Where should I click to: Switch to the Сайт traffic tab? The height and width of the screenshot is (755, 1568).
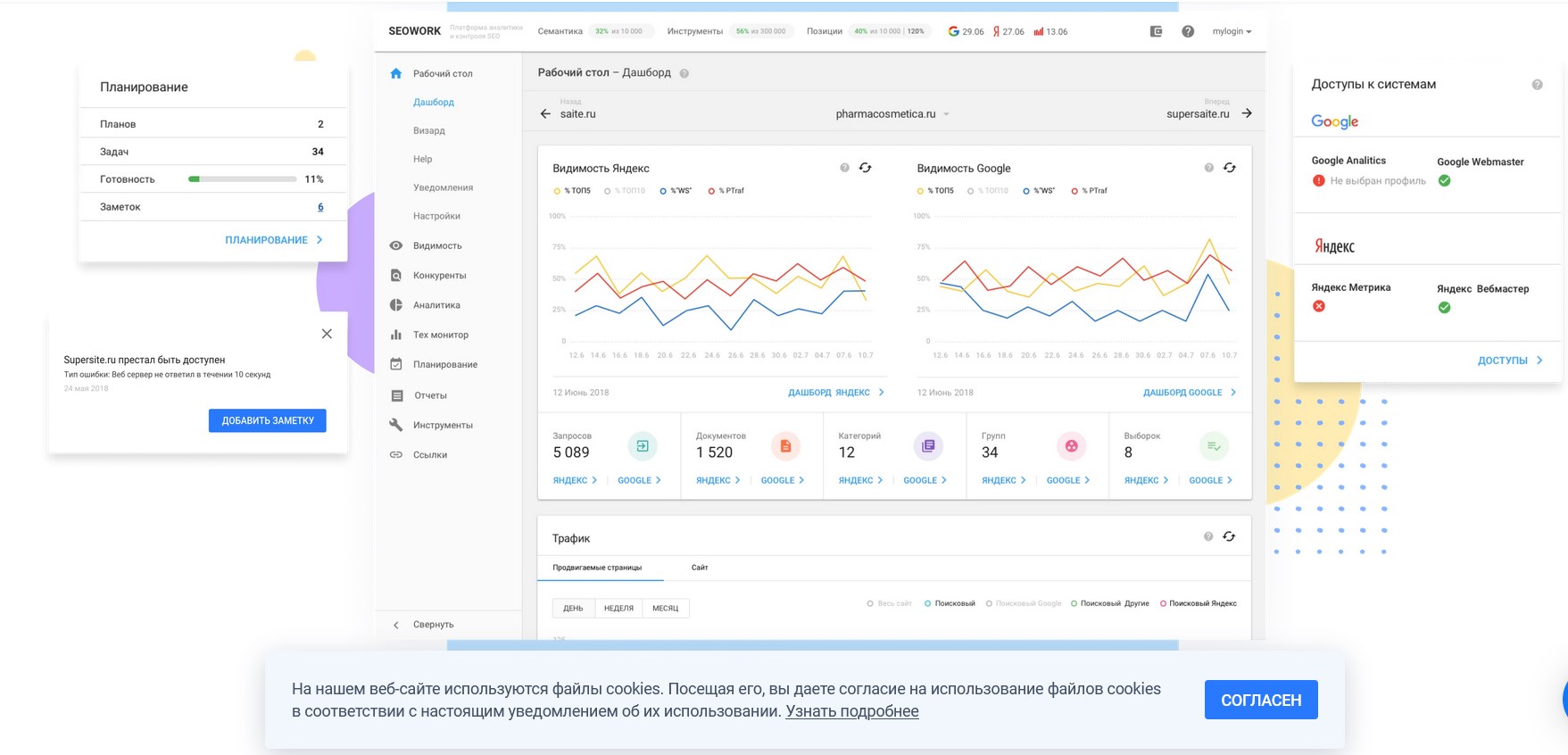tap(700, 568)
